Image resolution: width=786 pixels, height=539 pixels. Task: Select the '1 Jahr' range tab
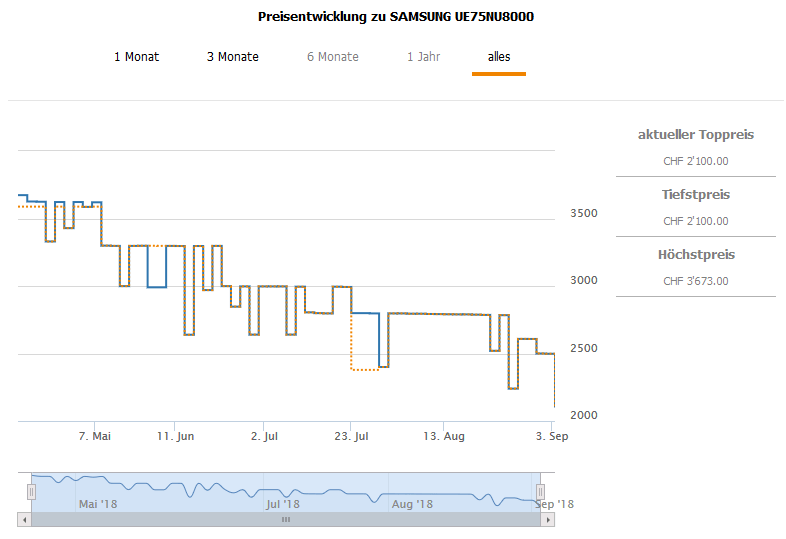coord(424,57)
